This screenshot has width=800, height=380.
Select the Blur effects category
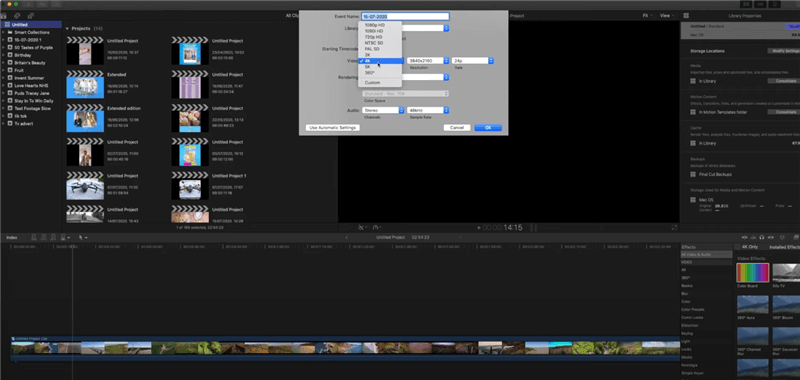click(684, 294)
